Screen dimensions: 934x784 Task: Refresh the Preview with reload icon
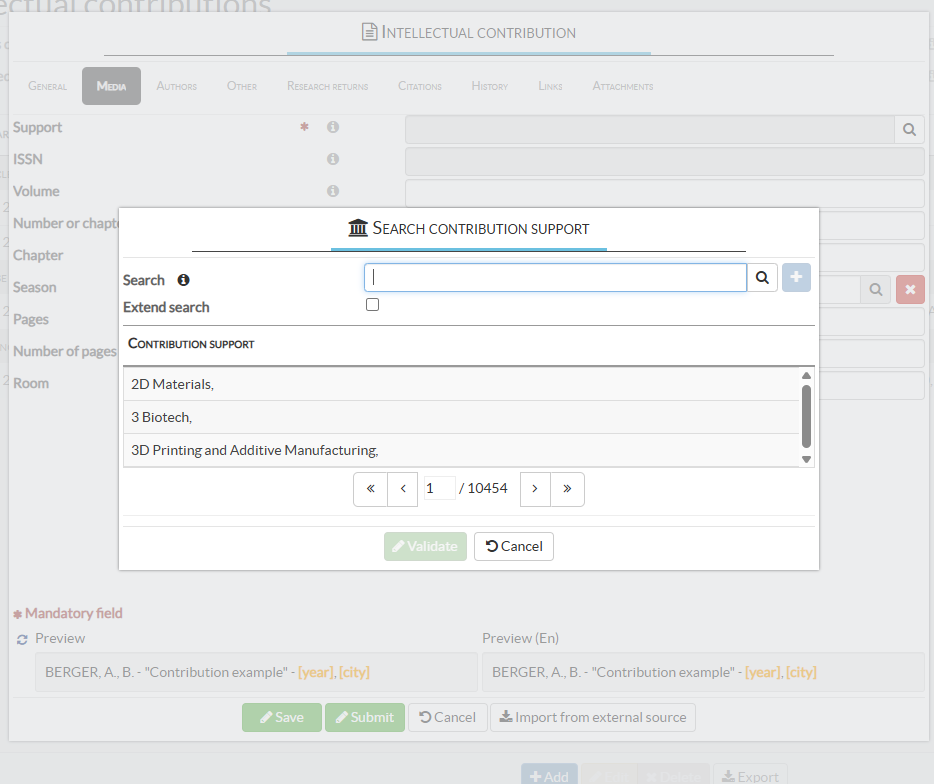pyautogui.click(x=22, y=639)
